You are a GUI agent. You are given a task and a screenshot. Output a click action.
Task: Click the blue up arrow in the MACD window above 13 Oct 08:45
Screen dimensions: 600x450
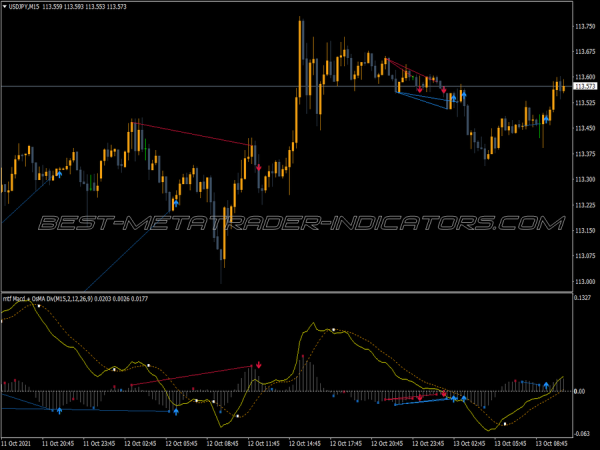pyautogui.click(x=546, y=385)
